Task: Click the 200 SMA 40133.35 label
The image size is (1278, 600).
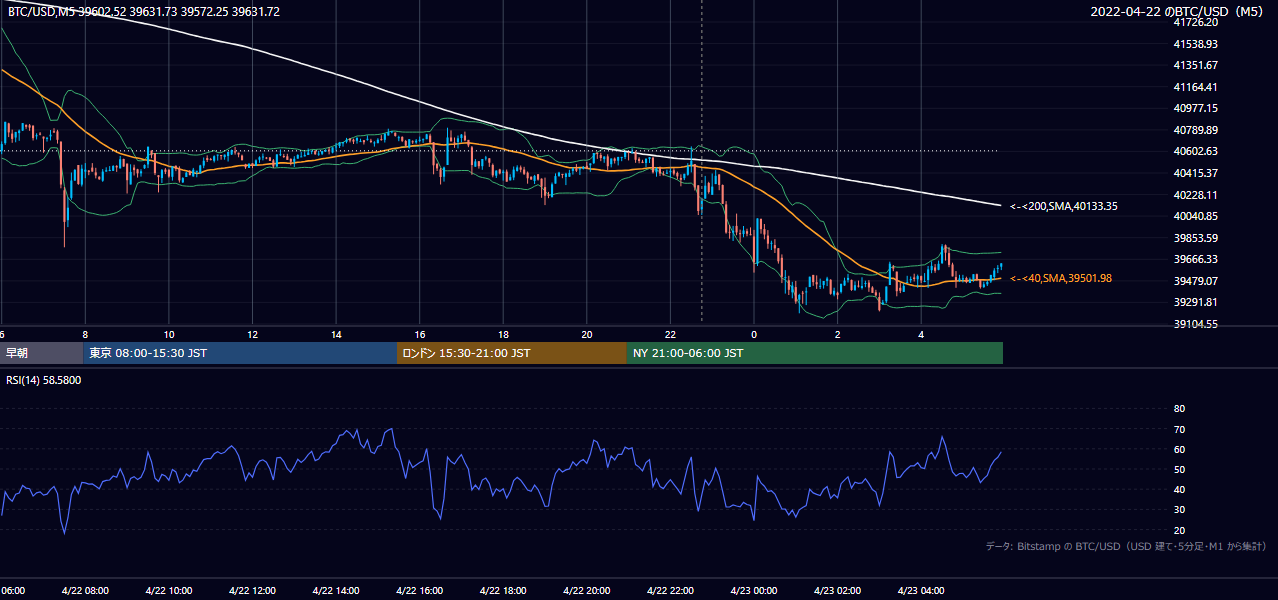Action: pos(1063,207)
